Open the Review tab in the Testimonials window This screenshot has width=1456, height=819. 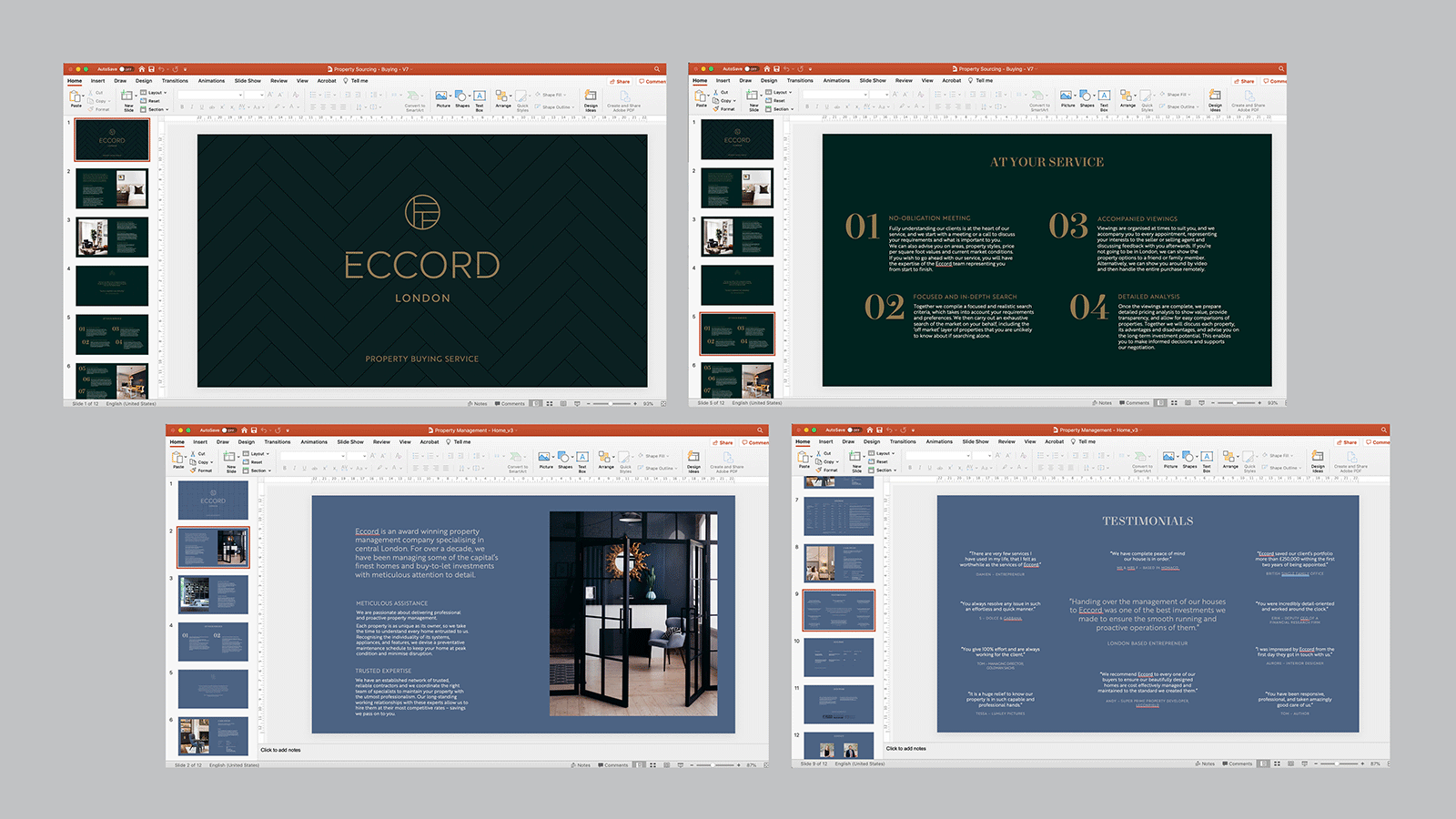point(1006,441)
